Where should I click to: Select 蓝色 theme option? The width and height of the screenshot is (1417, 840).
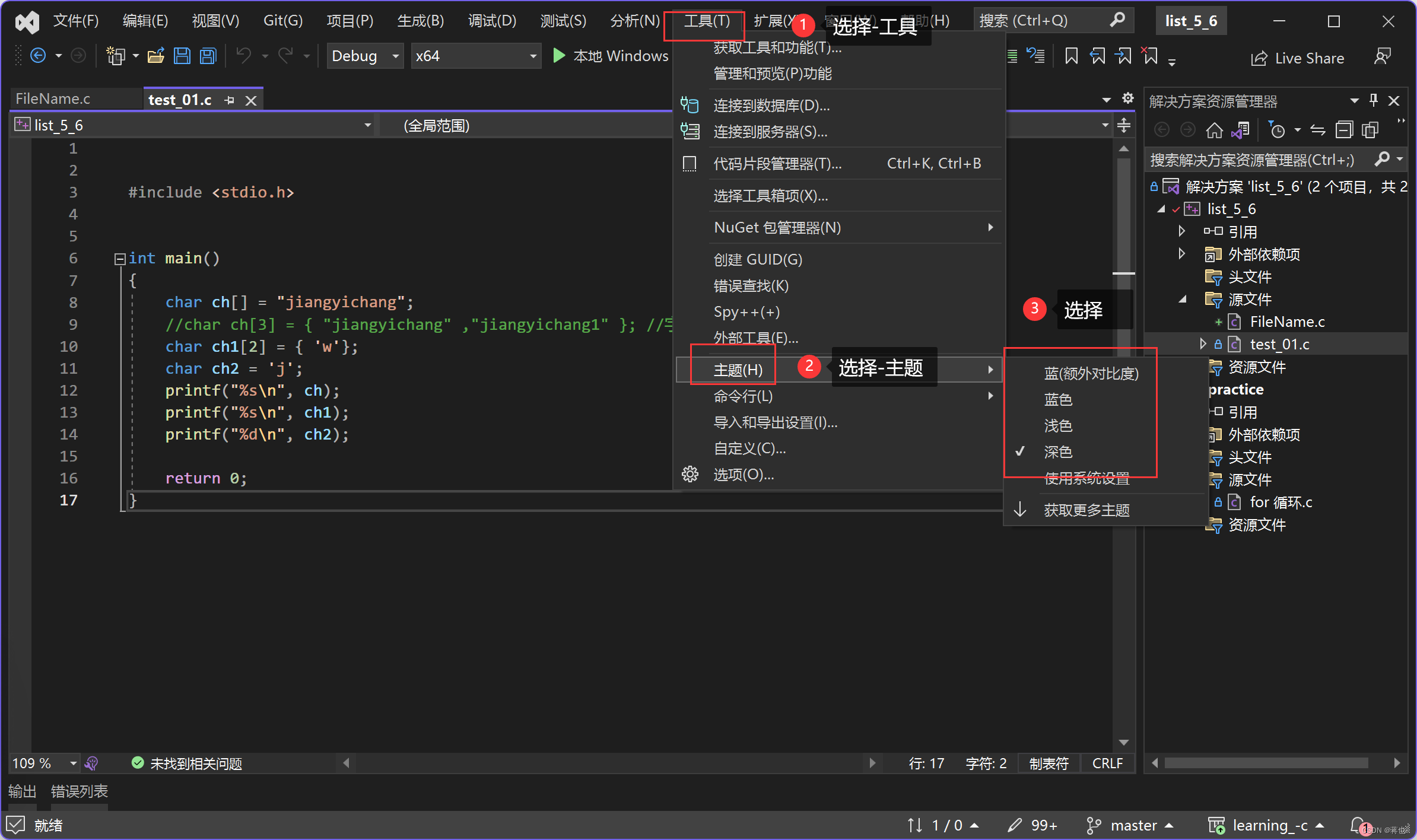click(1058, 399)
